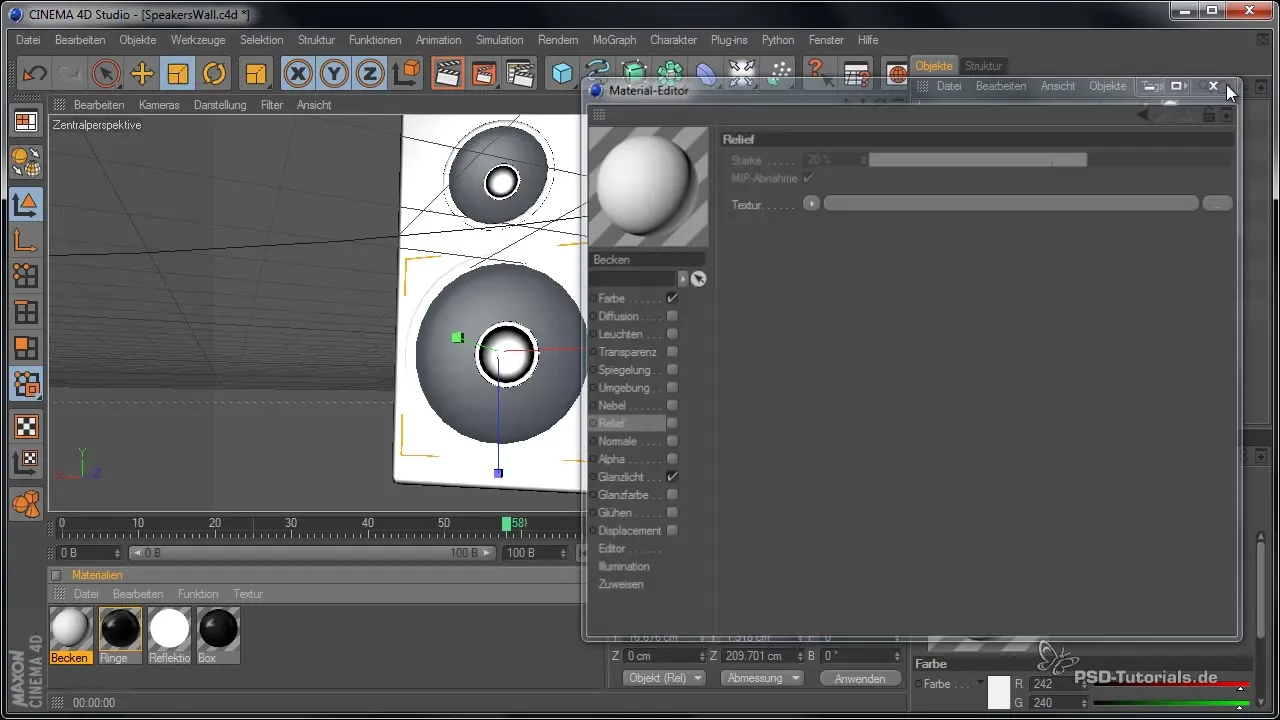The width and height of the screenshot is (1280, 720).
Task: Click the Undo arrow in the toolbar
Action: pos(35,73)
